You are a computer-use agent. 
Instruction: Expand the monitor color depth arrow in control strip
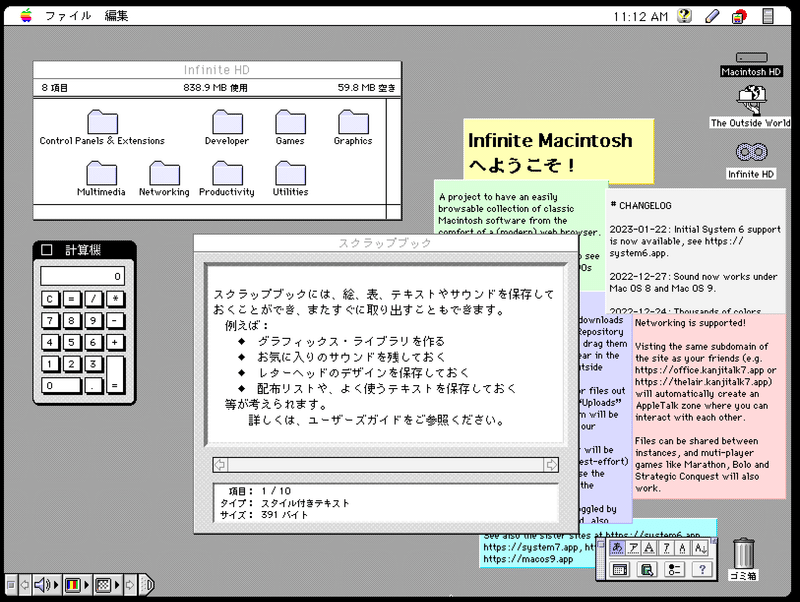pyautogui.click(x=87, y=585)
